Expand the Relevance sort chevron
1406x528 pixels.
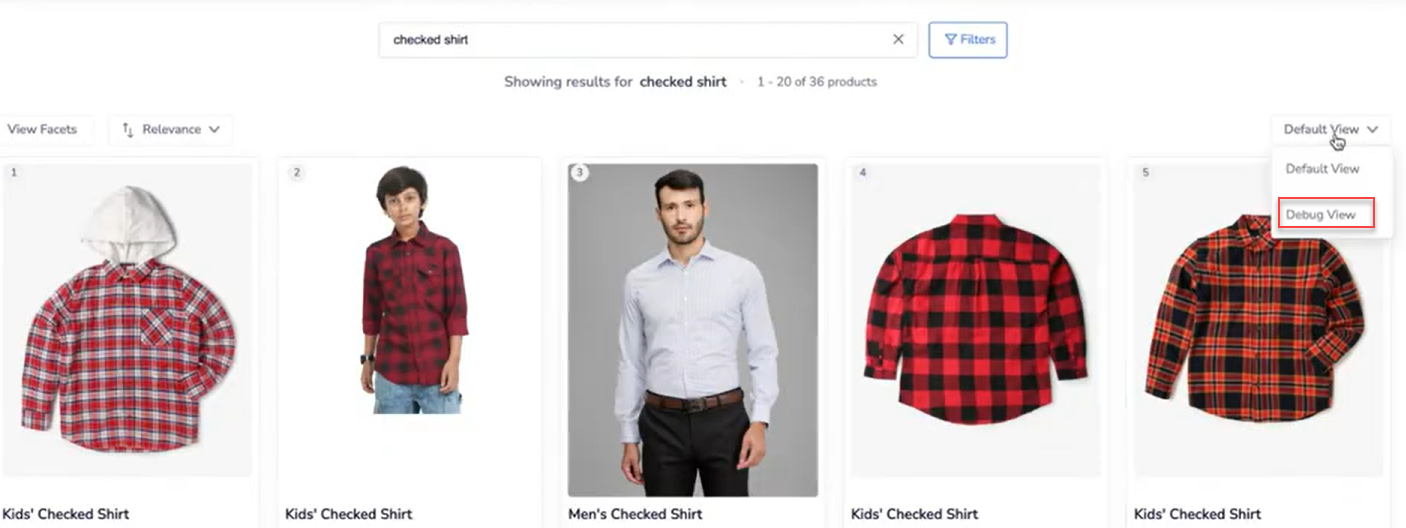(214, 130)
